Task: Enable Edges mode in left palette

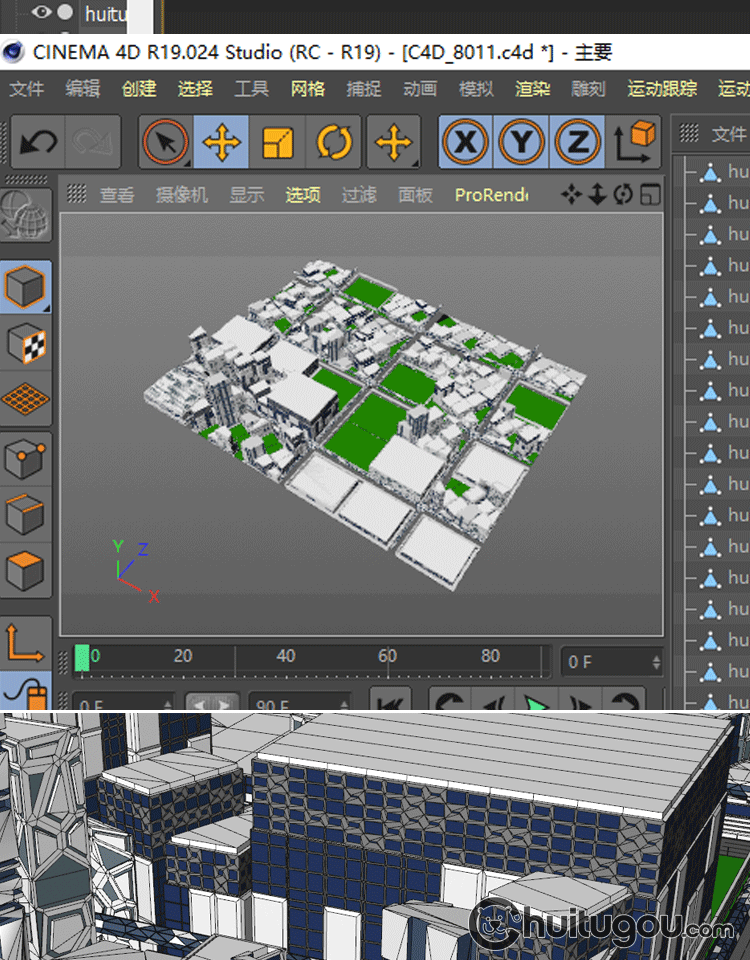Action: coord(25,516)
